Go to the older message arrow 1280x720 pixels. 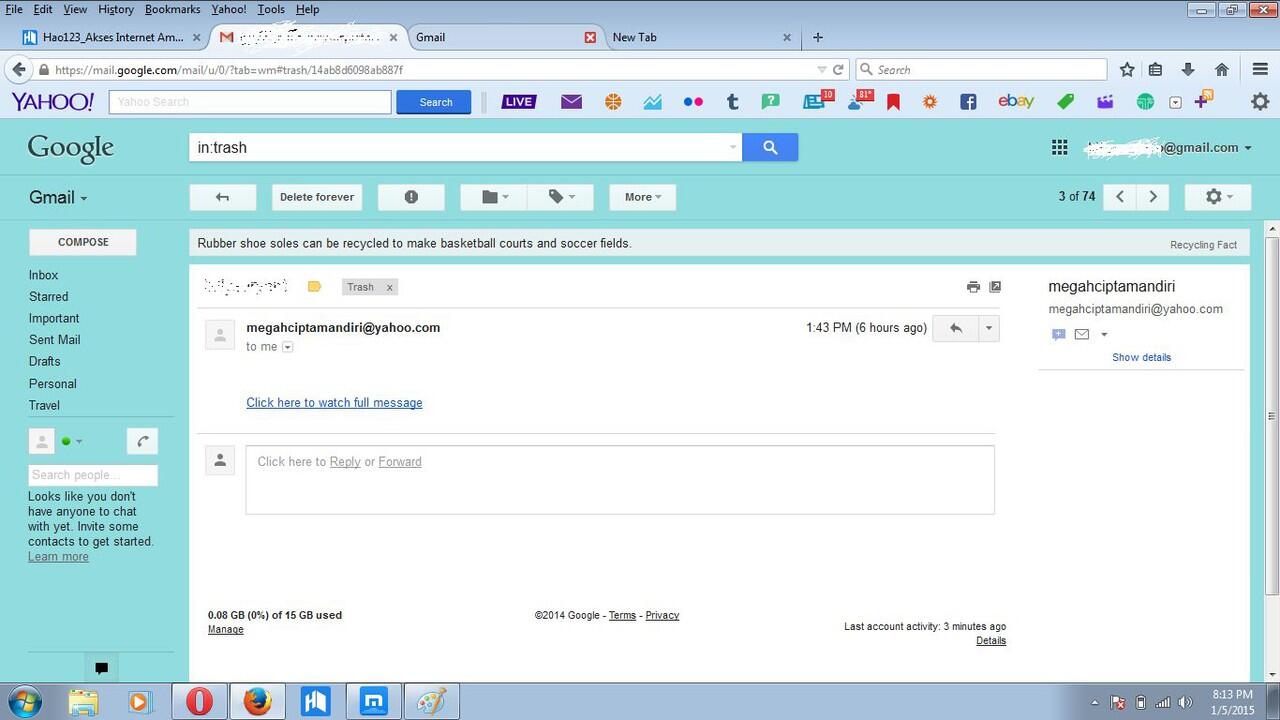tap(1153, 197)
